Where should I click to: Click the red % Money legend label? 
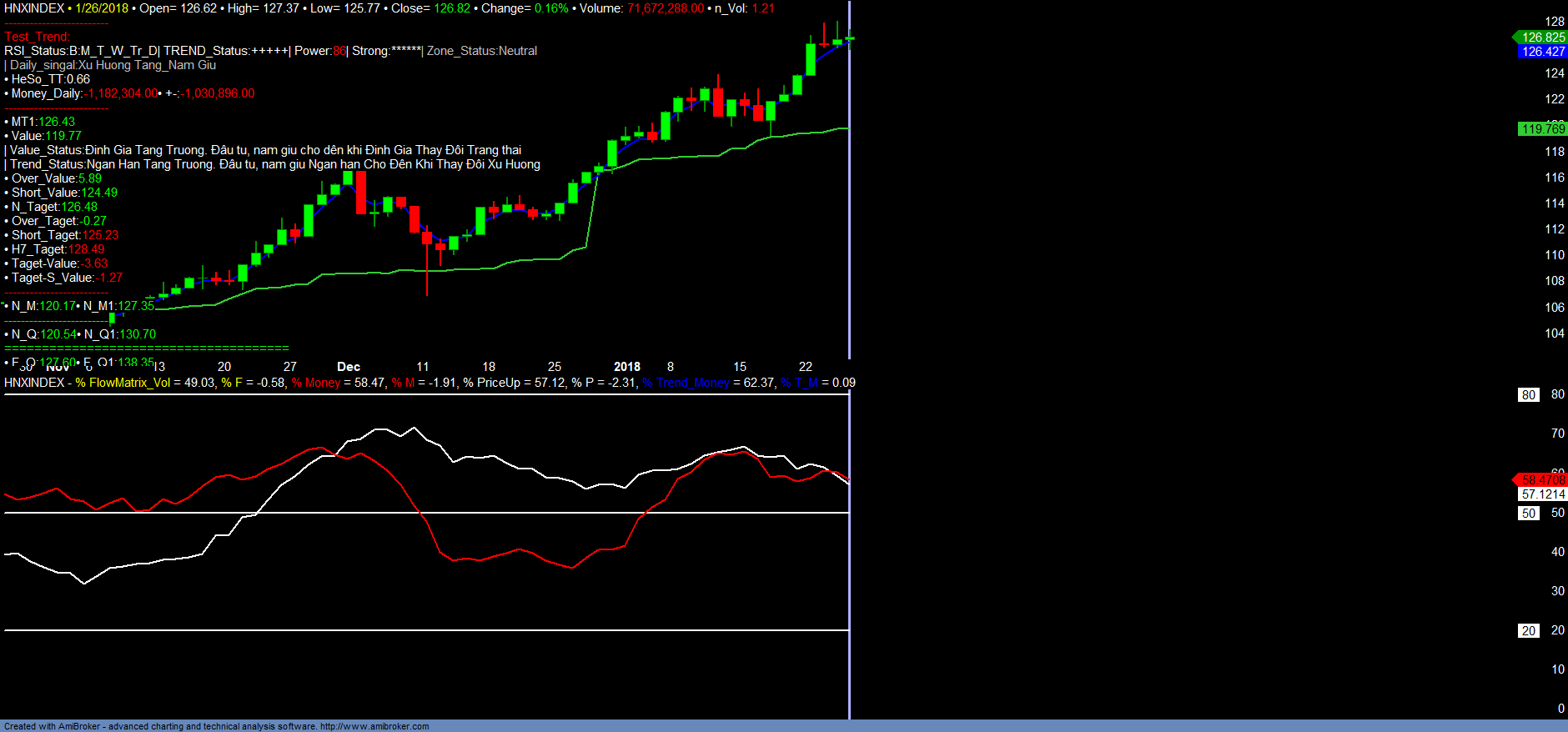coord(316,383)
